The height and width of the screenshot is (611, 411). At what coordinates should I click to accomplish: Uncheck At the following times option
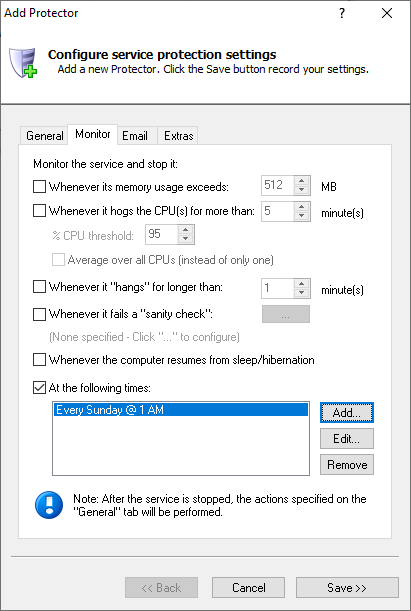coord(39,388)
